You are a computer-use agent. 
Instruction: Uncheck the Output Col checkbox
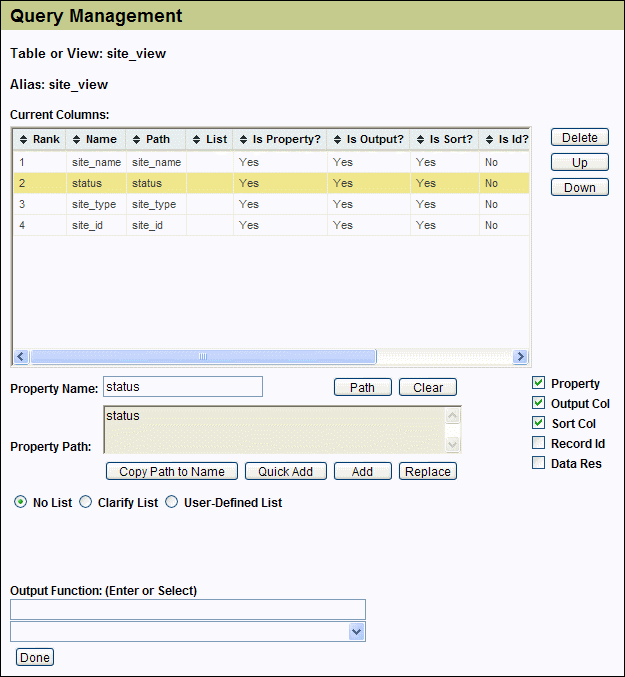tap(538, 402)
